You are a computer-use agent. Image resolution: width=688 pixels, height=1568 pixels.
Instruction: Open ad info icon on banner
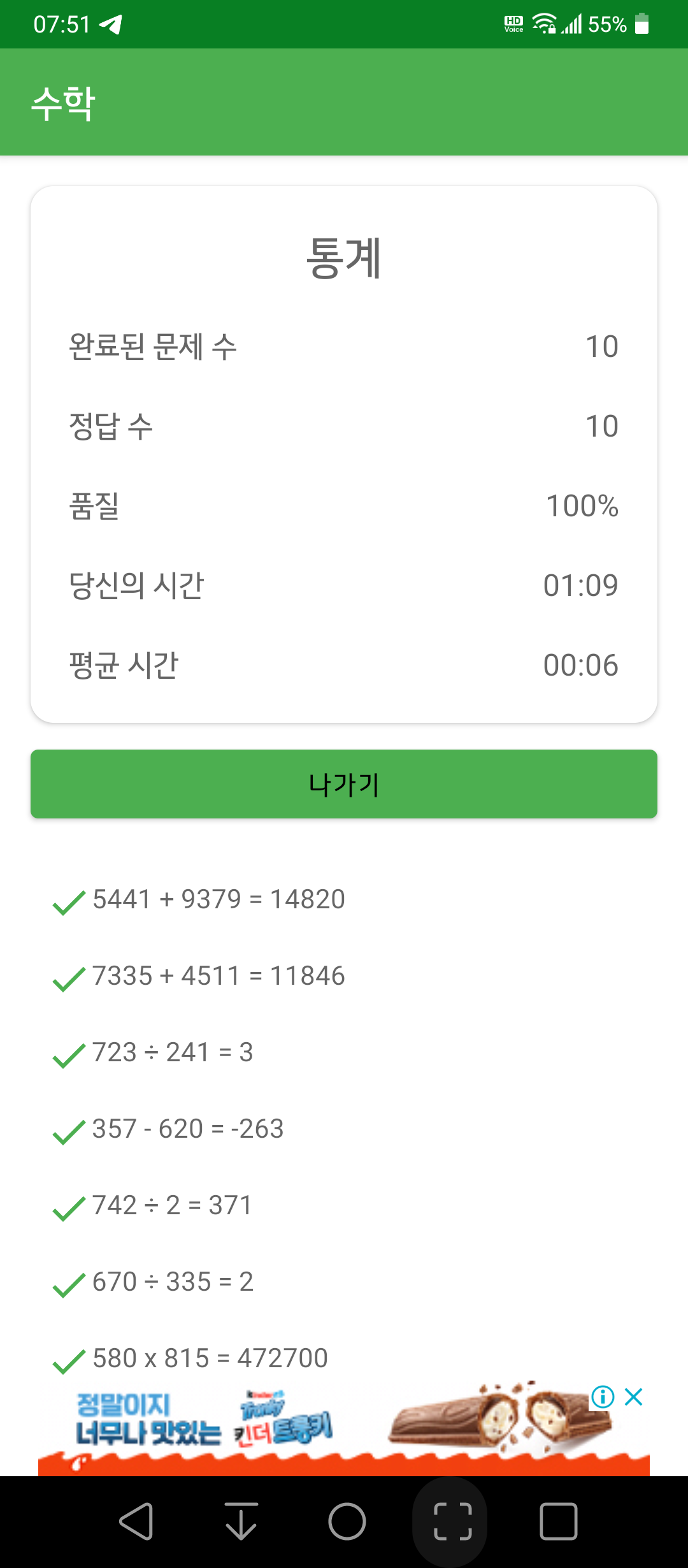[603, 1397]
